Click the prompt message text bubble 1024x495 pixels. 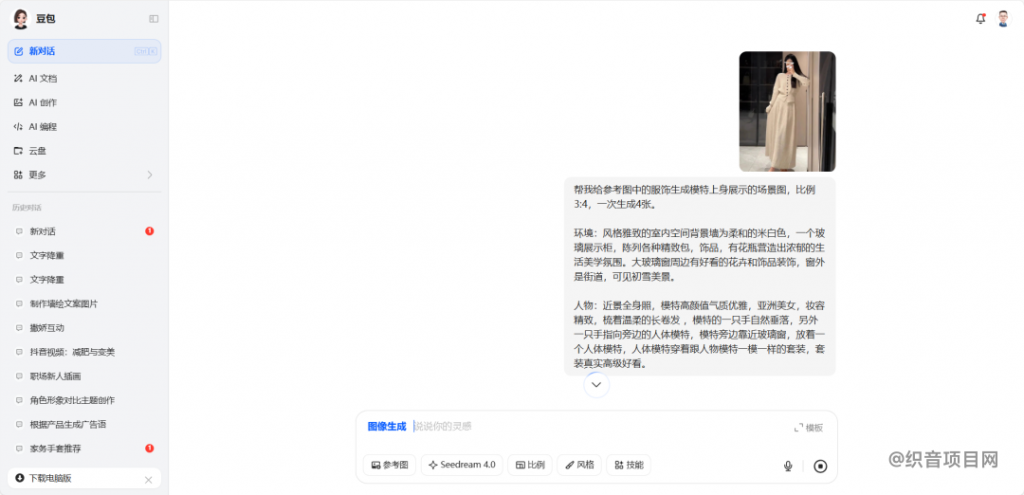pyautogui.click(x=699, y=276)
